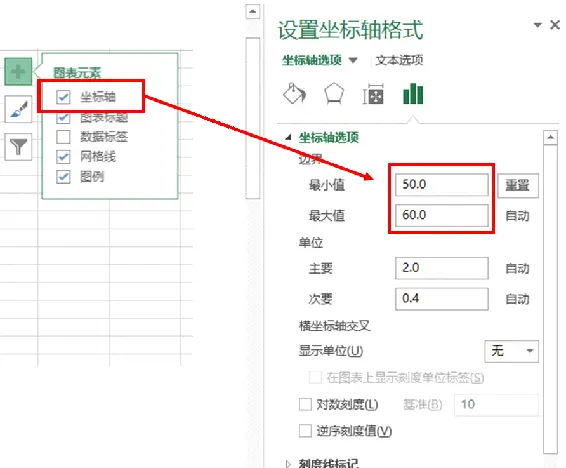This screenshot has height=468, width=566.
Task: Toggle the 坐标轴 checkbox
Action: [x=63, y=97]
